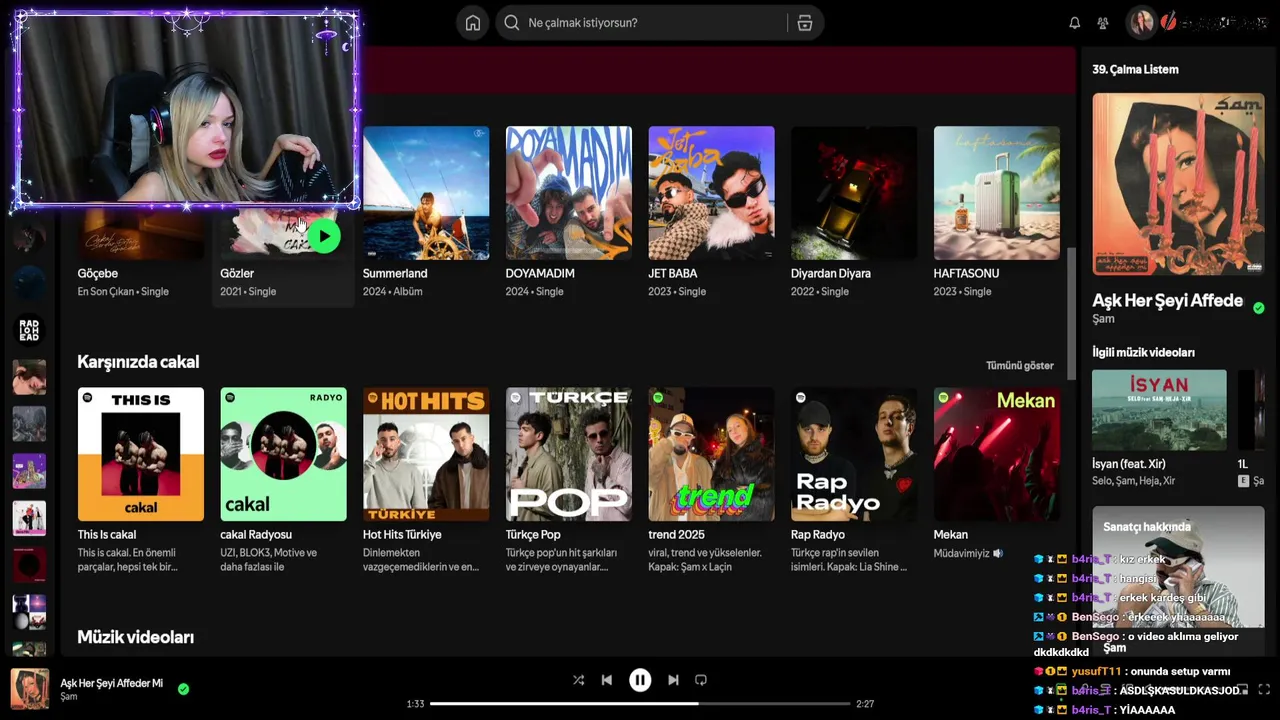The height and width of the screenshot is (720, 1280).
Task: Open artist Şam under side panel title
Action: click(x=1103, y=319)
